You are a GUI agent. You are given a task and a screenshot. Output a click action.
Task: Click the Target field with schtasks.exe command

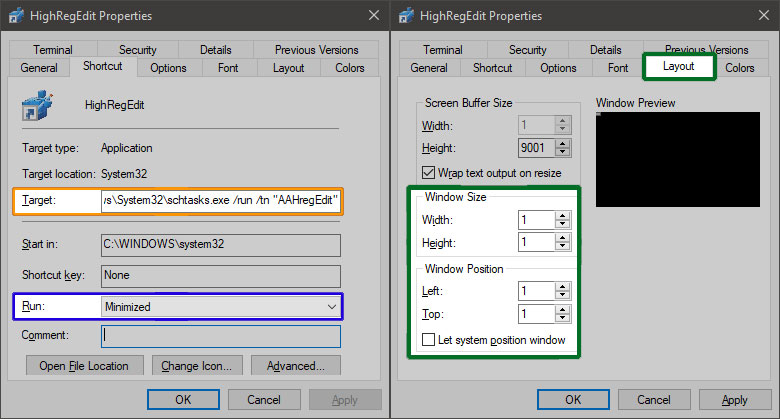221,201
